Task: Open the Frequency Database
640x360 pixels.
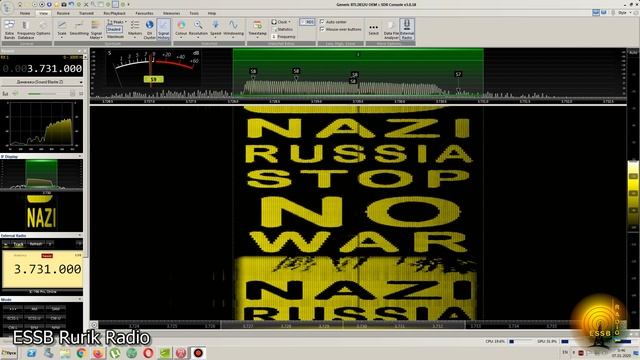Action: (26, 29)
